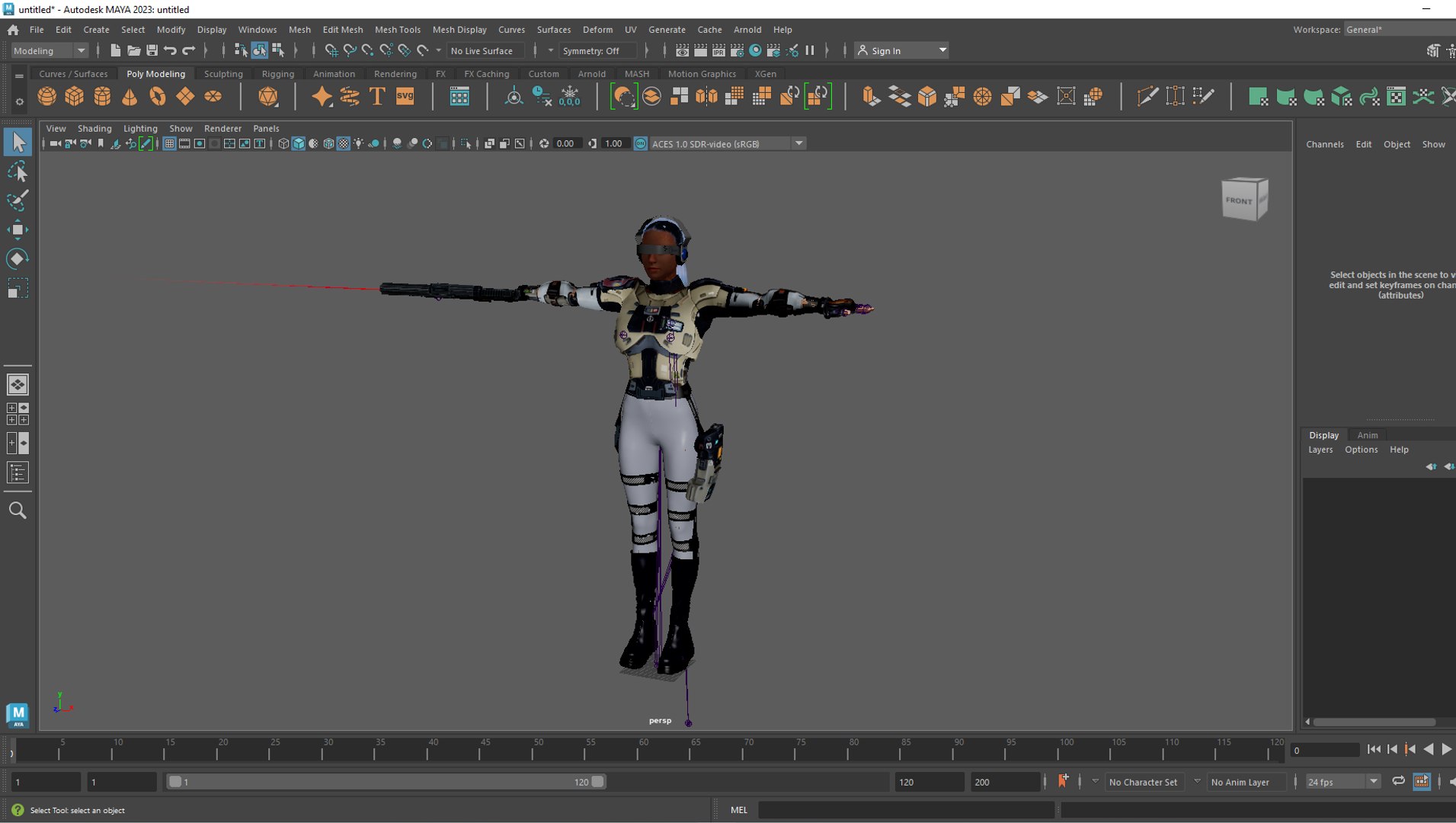The height and width of the screenshot is (823, 1456).
Task: Create a polygon sphere from the shelf
Action: click(x=46, y=97)
